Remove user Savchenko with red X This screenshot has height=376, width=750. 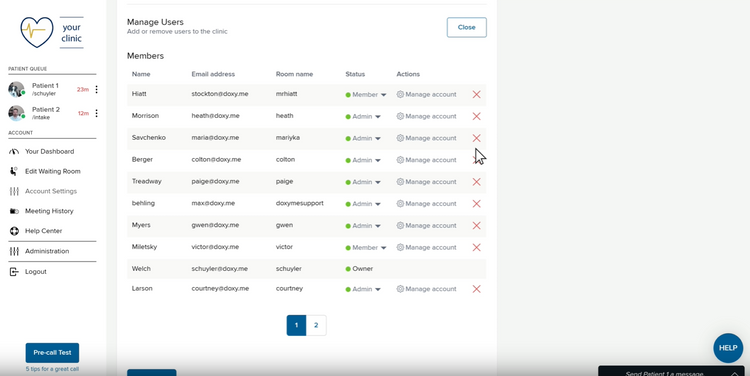[x=476, y=138]
